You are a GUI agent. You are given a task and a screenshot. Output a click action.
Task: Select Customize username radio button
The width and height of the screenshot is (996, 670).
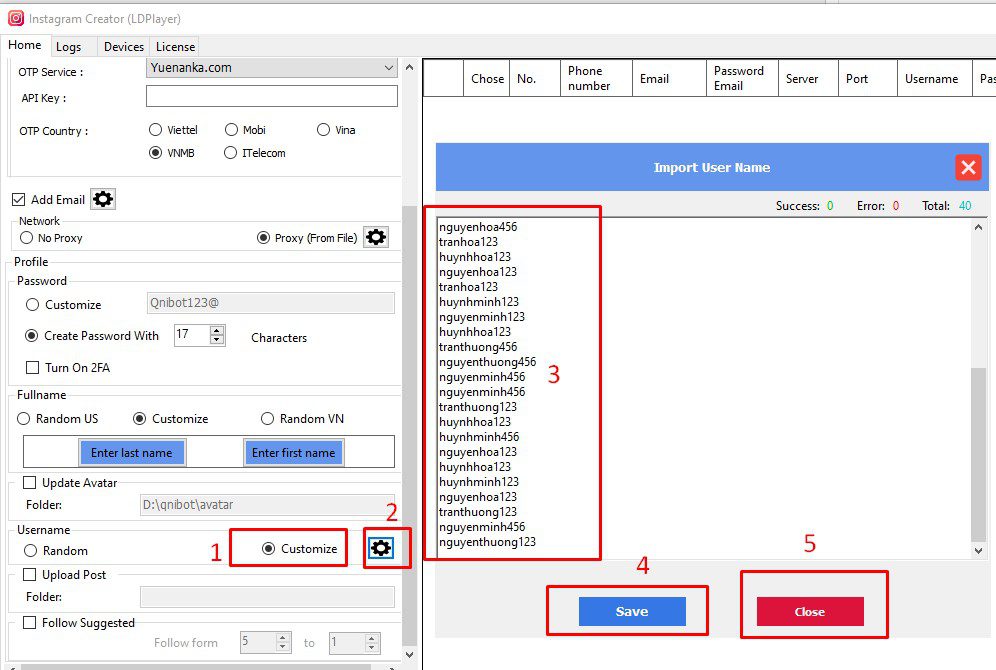click(x=269, y=549)
